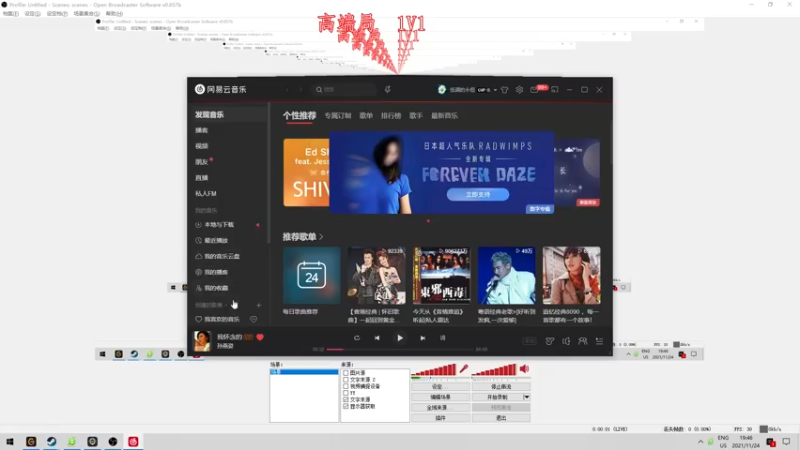
Task: Toggle the 文字来源 2 source checkbox
Action: (346, 380)
